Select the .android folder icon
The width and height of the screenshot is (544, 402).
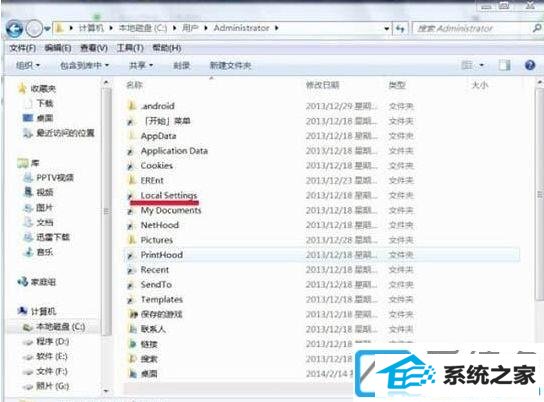[x=132, y=106]
